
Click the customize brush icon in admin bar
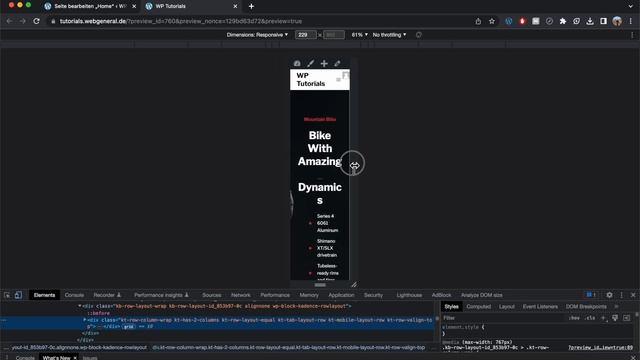click(311, 63)
